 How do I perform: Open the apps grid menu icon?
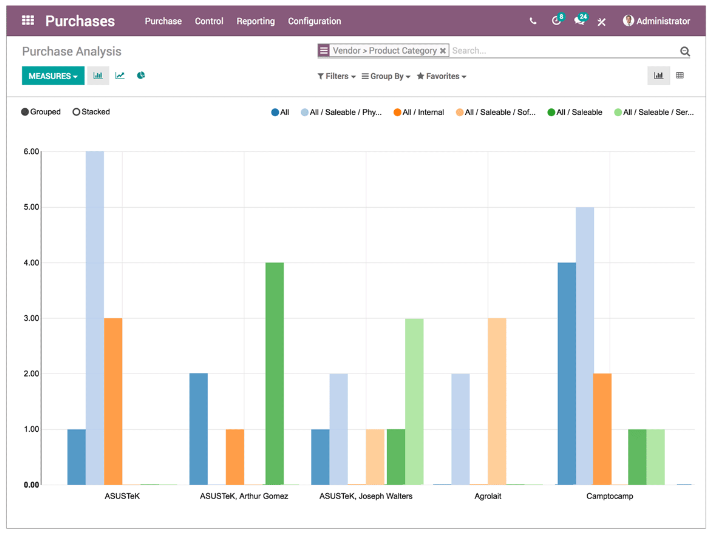click(x=27, y=21)
